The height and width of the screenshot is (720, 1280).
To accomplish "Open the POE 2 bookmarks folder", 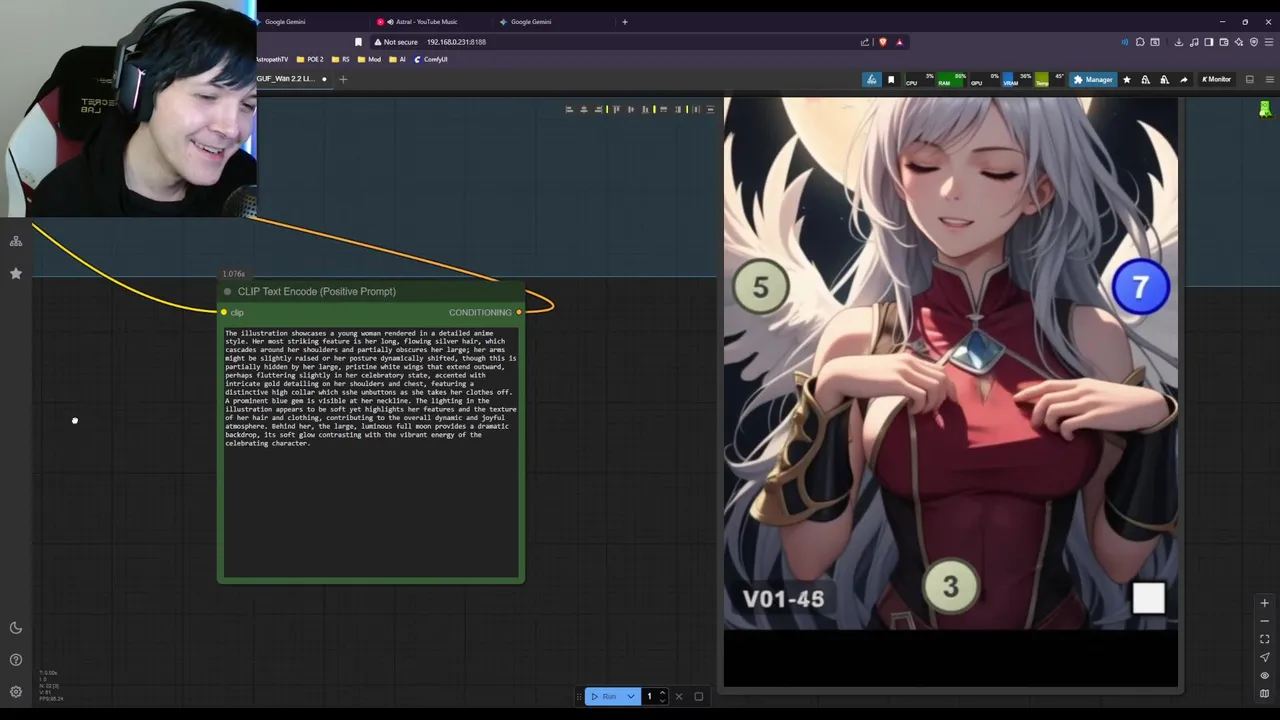I will (310, 59).
